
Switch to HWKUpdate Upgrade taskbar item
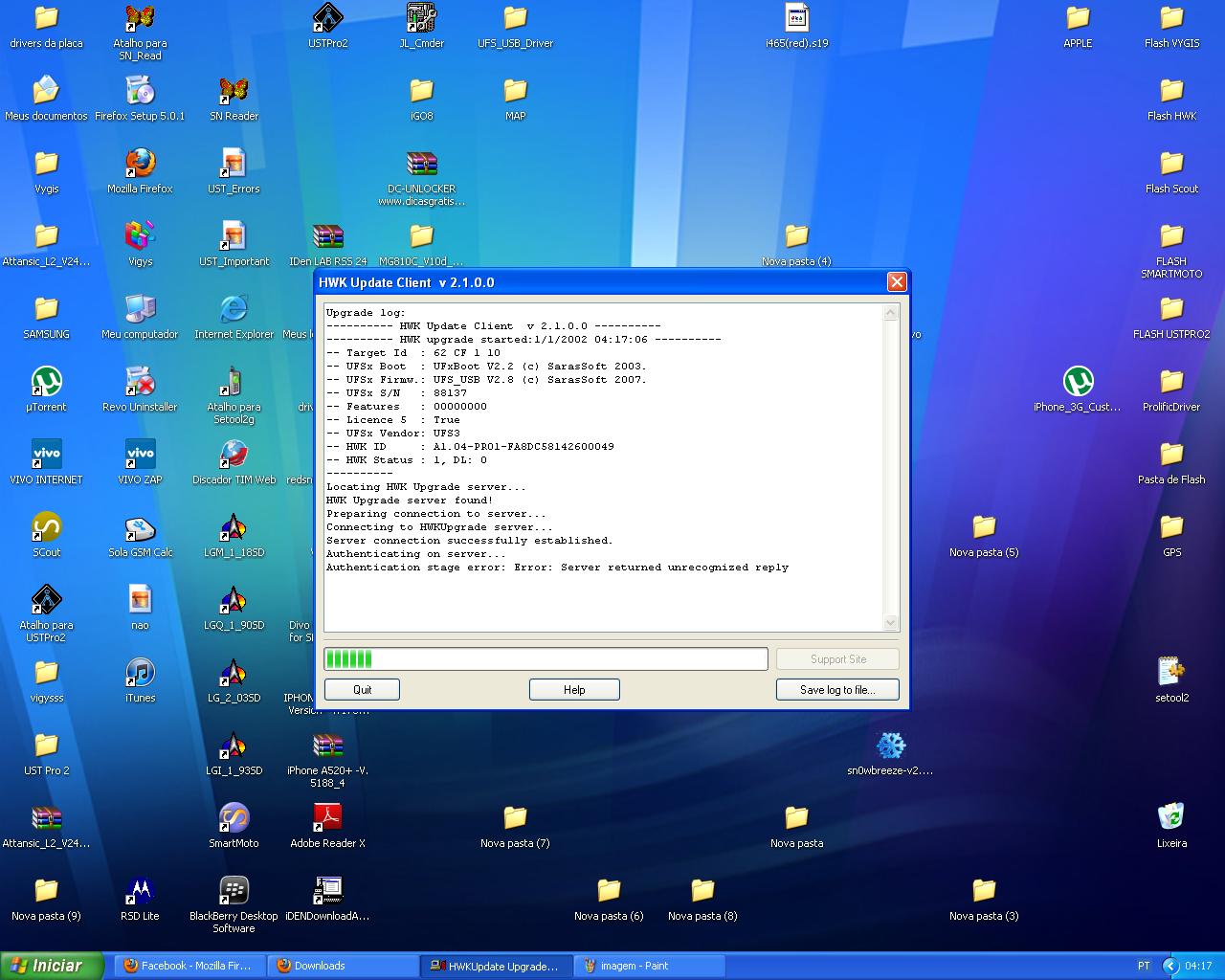pos(495,966)
